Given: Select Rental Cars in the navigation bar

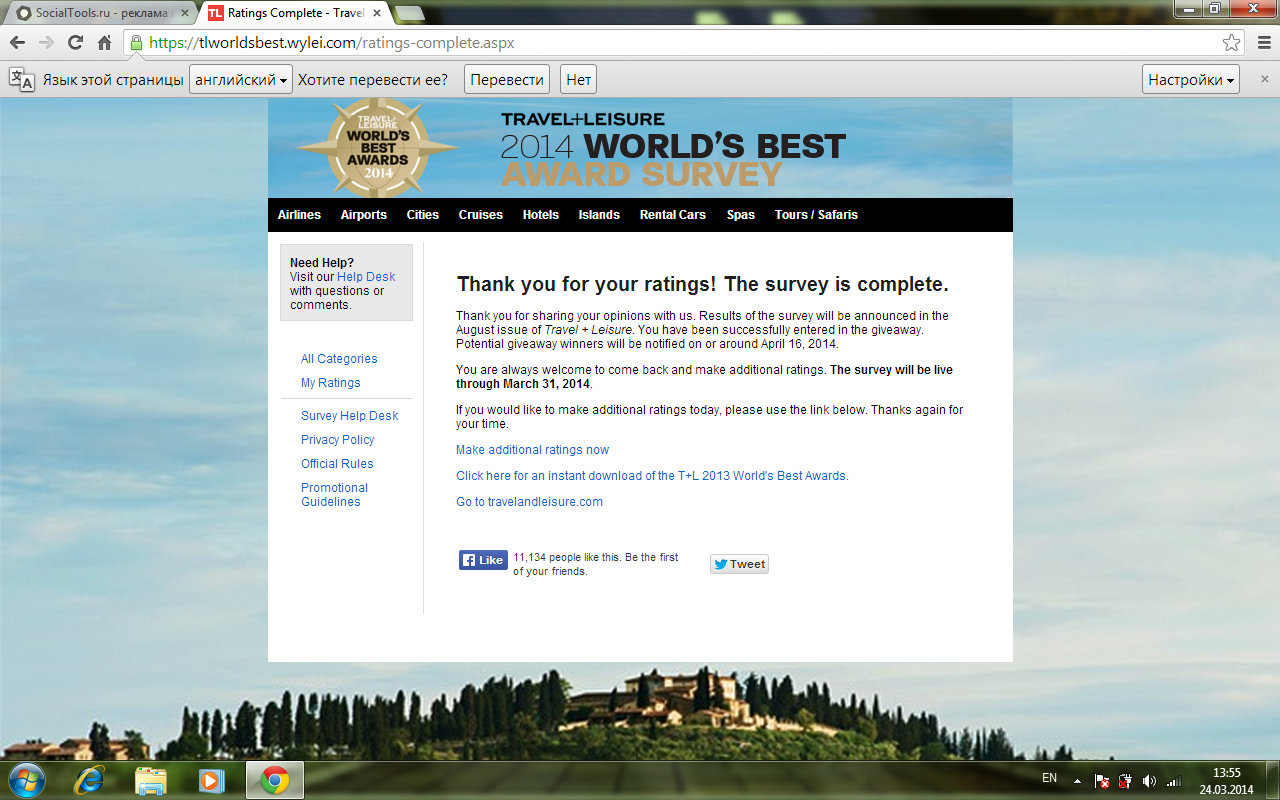Looking at the screenshot, I should pyautogui.click(x=673, y=215).
